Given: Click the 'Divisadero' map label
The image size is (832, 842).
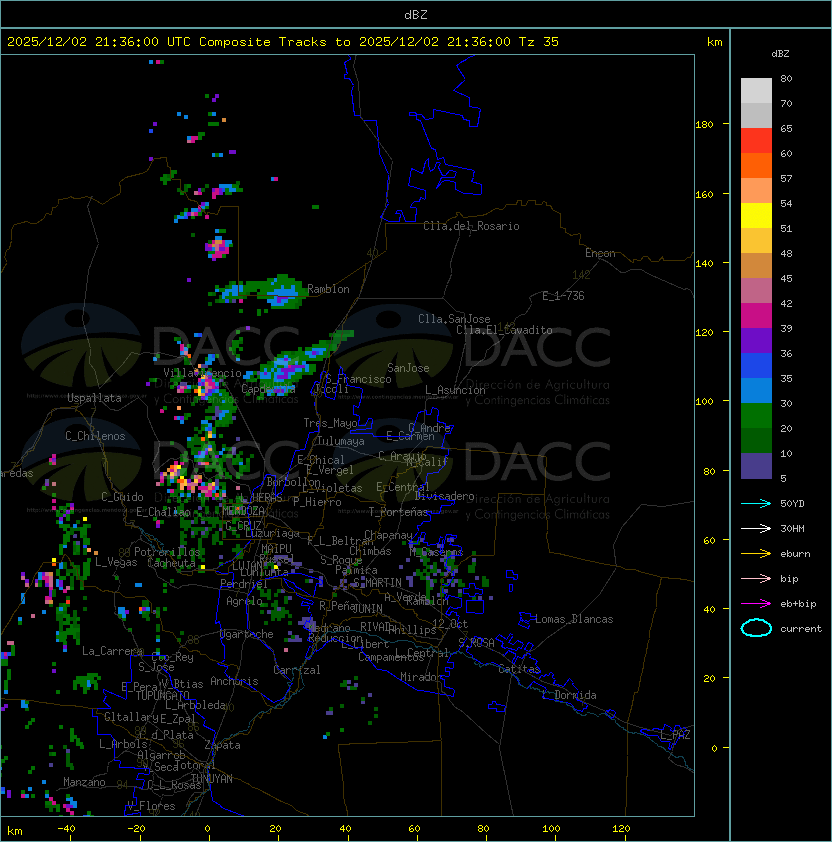Looking at the screenshot, I should coord(445,496).
